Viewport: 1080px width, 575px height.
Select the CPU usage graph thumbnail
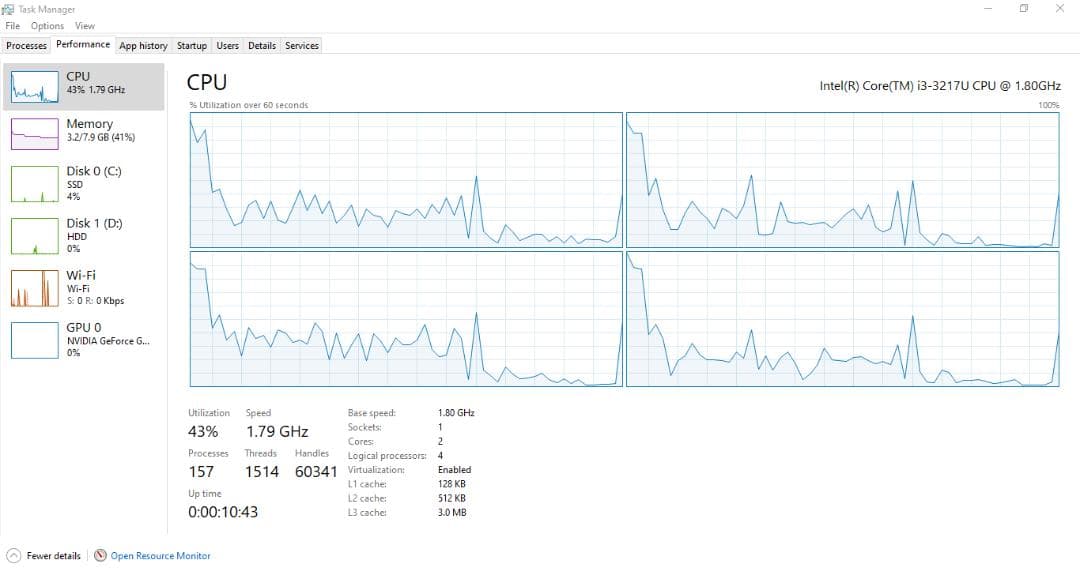pyautogui.click(x=34, y=88)
